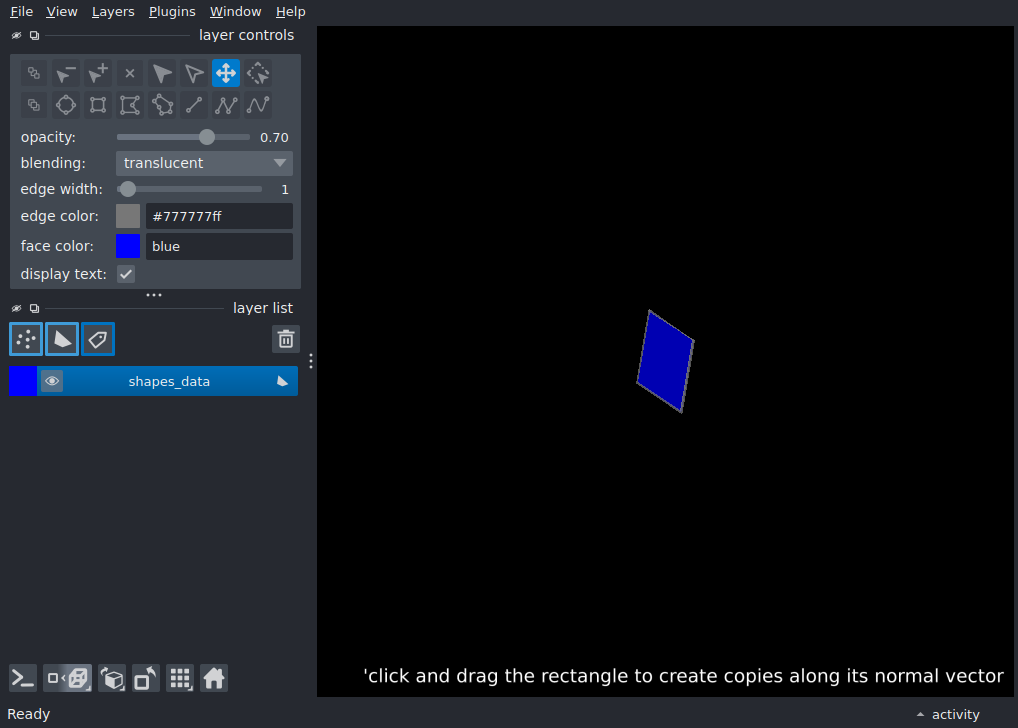The image size is (1018, 728).
Task: Click the edge width slider handle
Action: coord(128,189)
